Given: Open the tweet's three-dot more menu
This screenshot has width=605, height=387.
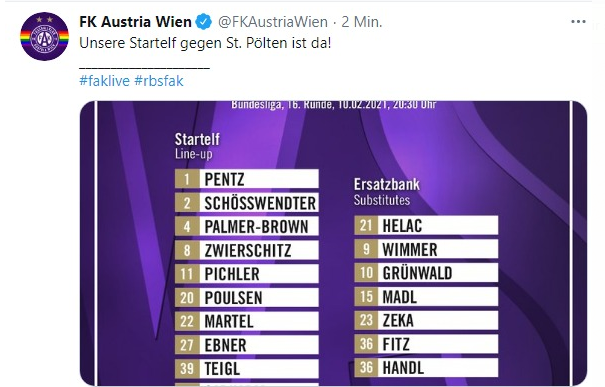Looking at the screenshot, I should click(578, 22).
